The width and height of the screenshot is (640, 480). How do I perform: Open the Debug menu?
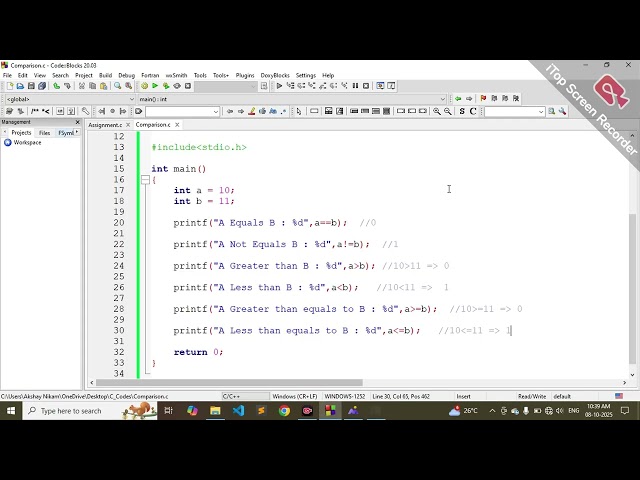tap(127, 76)
